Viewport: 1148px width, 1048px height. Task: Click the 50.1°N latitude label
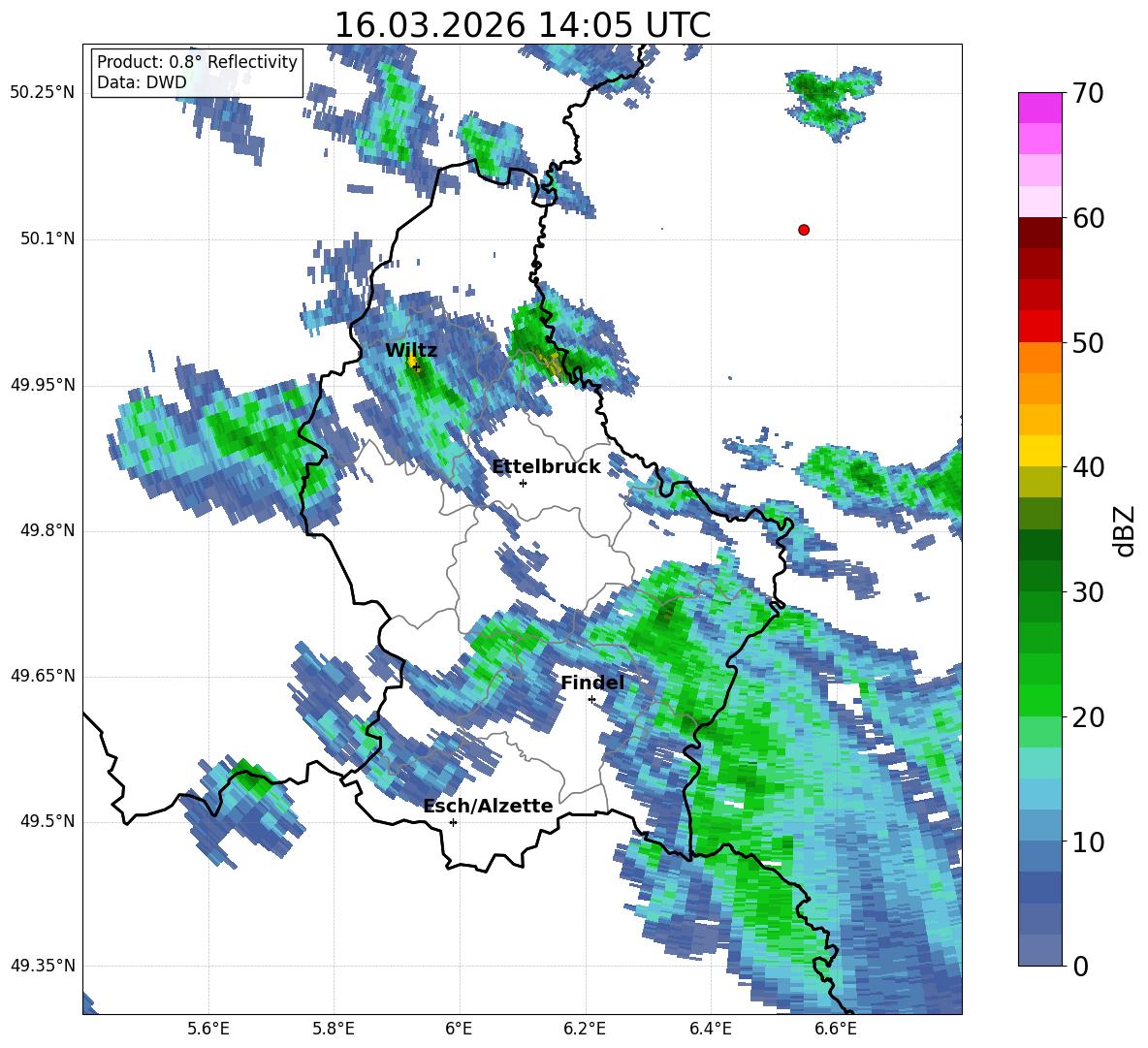47,239
